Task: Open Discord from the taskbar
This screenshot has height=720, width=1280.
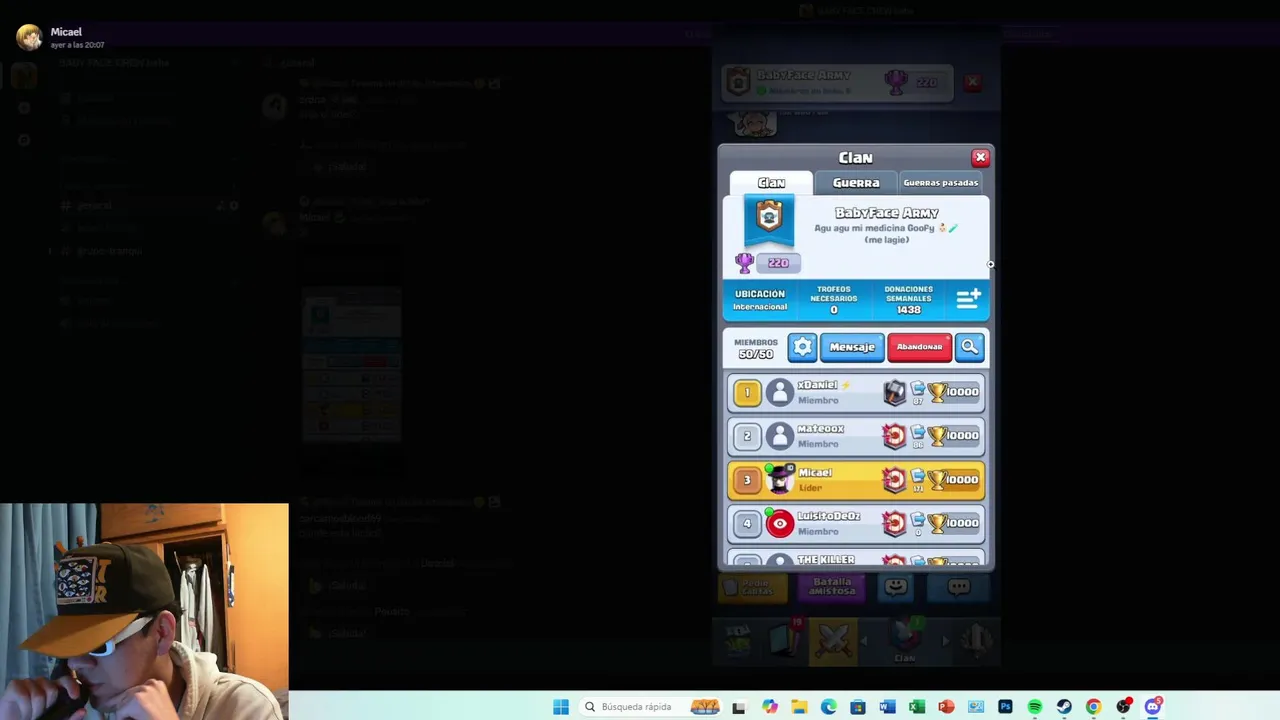Action: click(x=1153, y=707)
